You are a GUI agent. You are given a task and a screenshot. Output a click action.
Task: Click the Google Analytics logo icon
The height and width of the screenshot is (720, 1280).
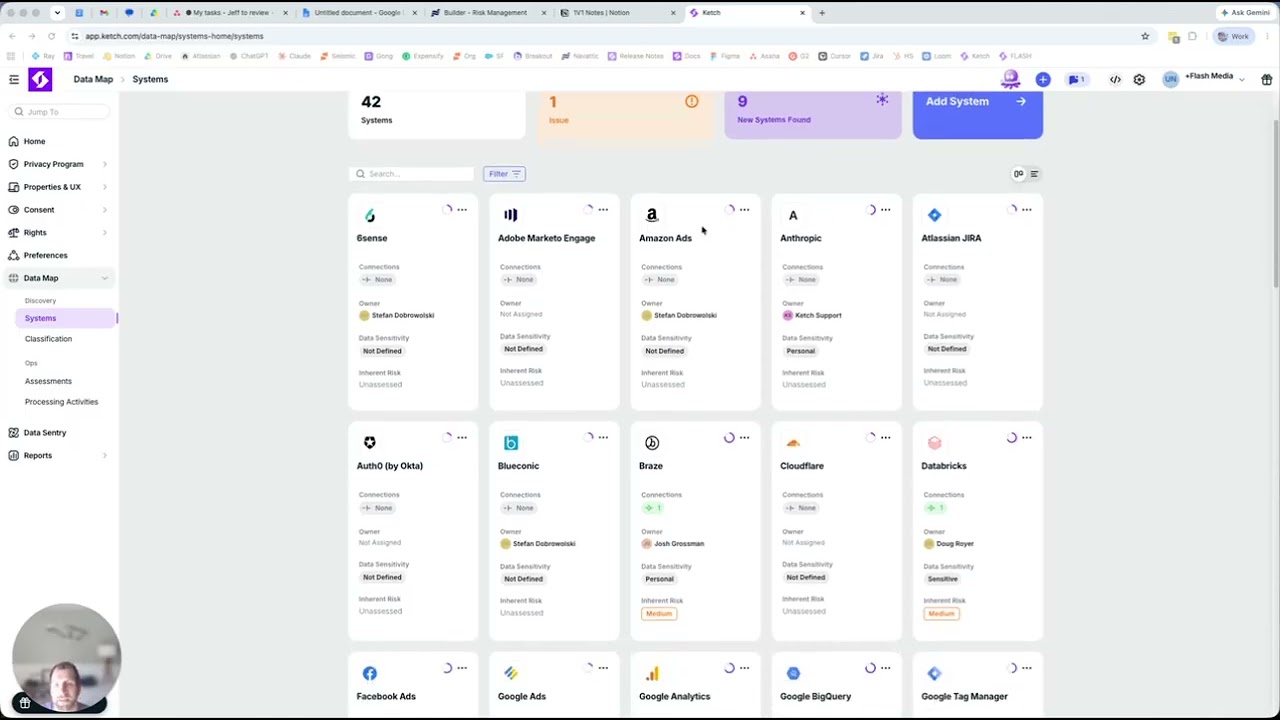[652, 673]
